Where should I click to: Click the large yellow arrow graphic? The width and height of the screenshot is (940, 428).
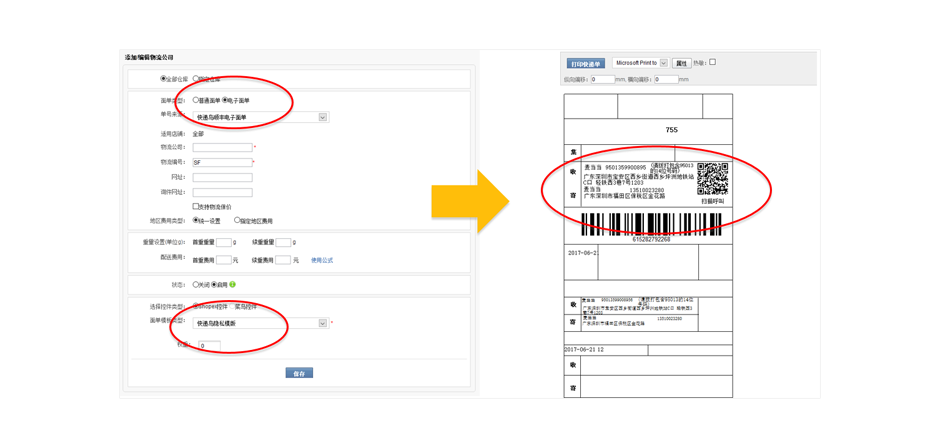[470, 201]
